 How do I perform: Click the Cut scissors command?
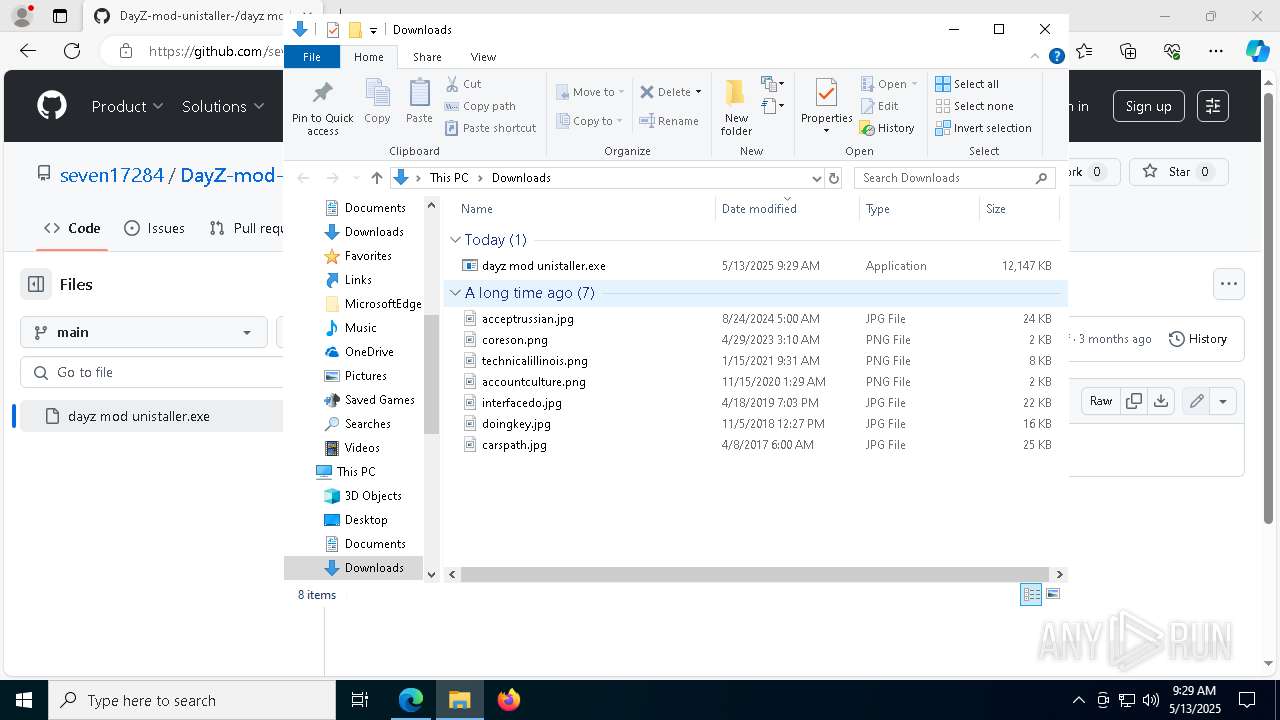[463, 84]
